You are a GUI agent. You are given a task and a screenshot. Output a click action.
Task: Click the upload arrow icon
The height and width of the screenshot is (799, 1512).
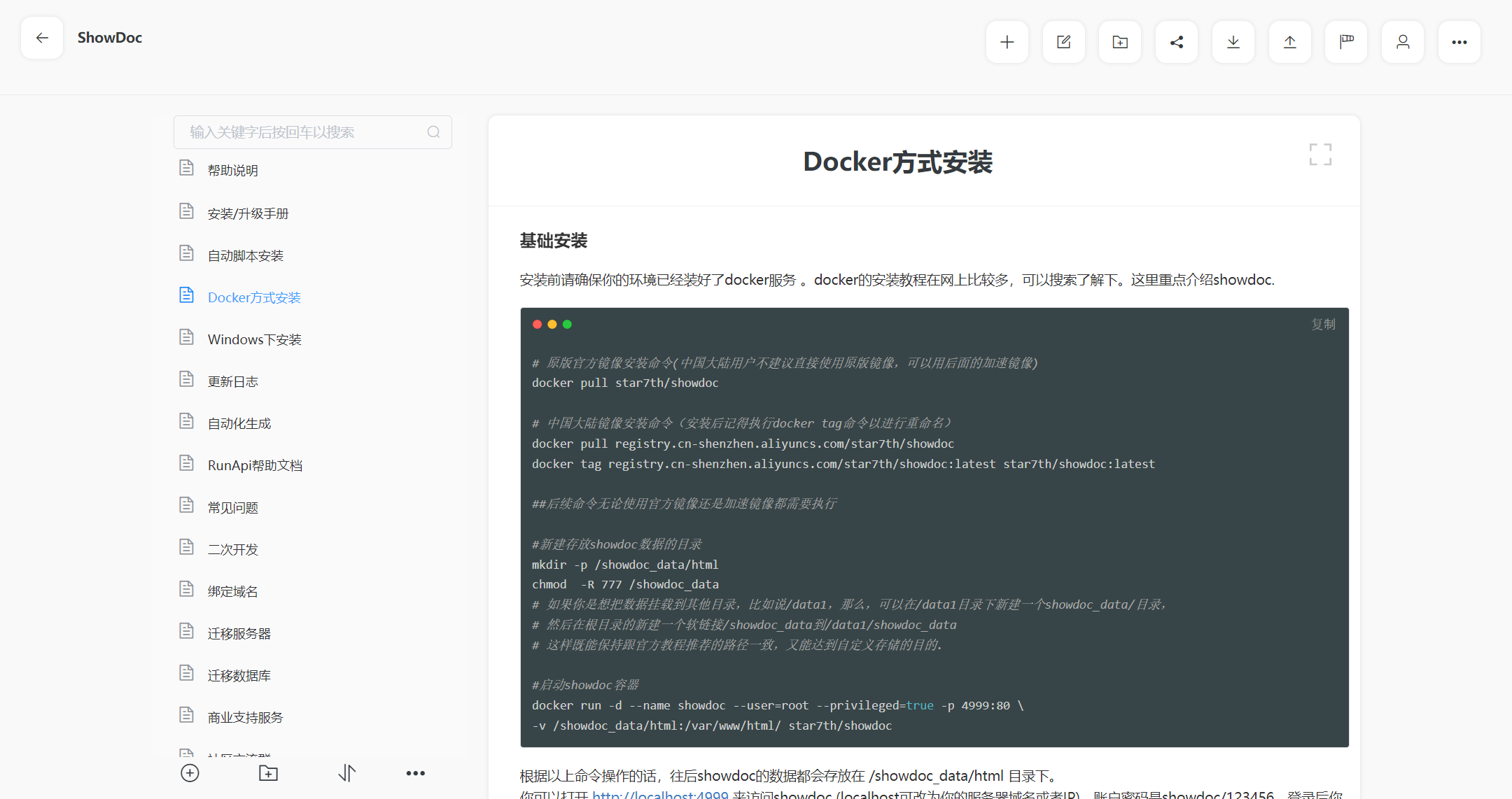click(1289, 42)
